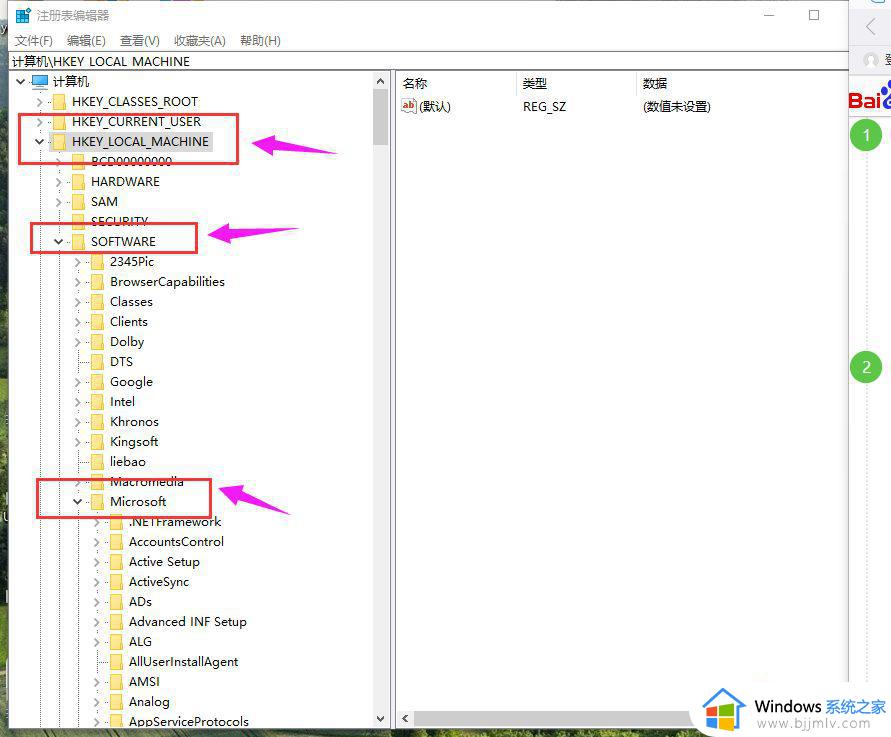Select the Intel folder icon
Screen dimensions: 891x737
[98, 402]
